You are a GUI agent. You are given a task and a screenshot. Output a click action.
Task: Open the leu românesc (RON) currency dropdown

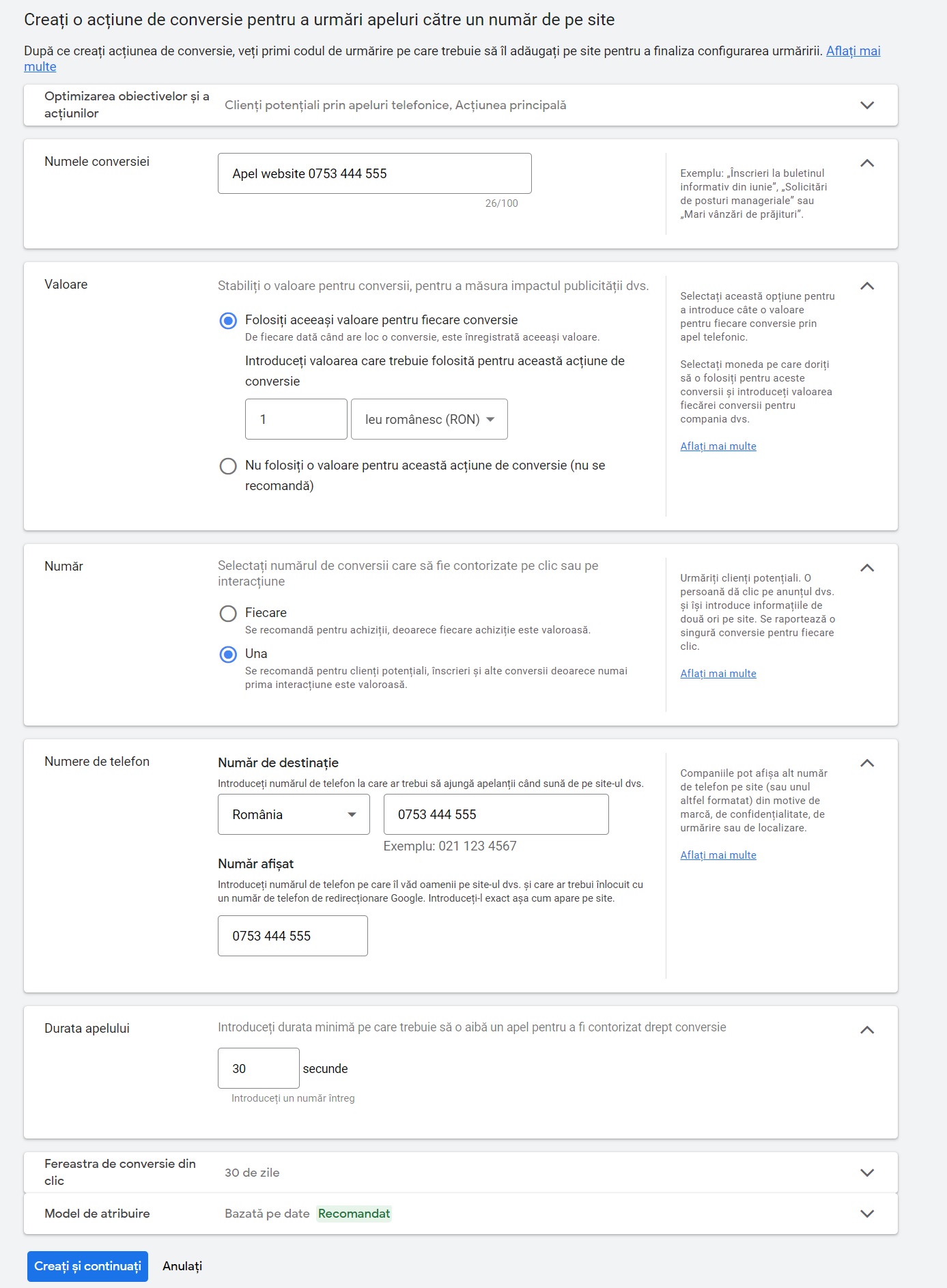coord(429,419)
